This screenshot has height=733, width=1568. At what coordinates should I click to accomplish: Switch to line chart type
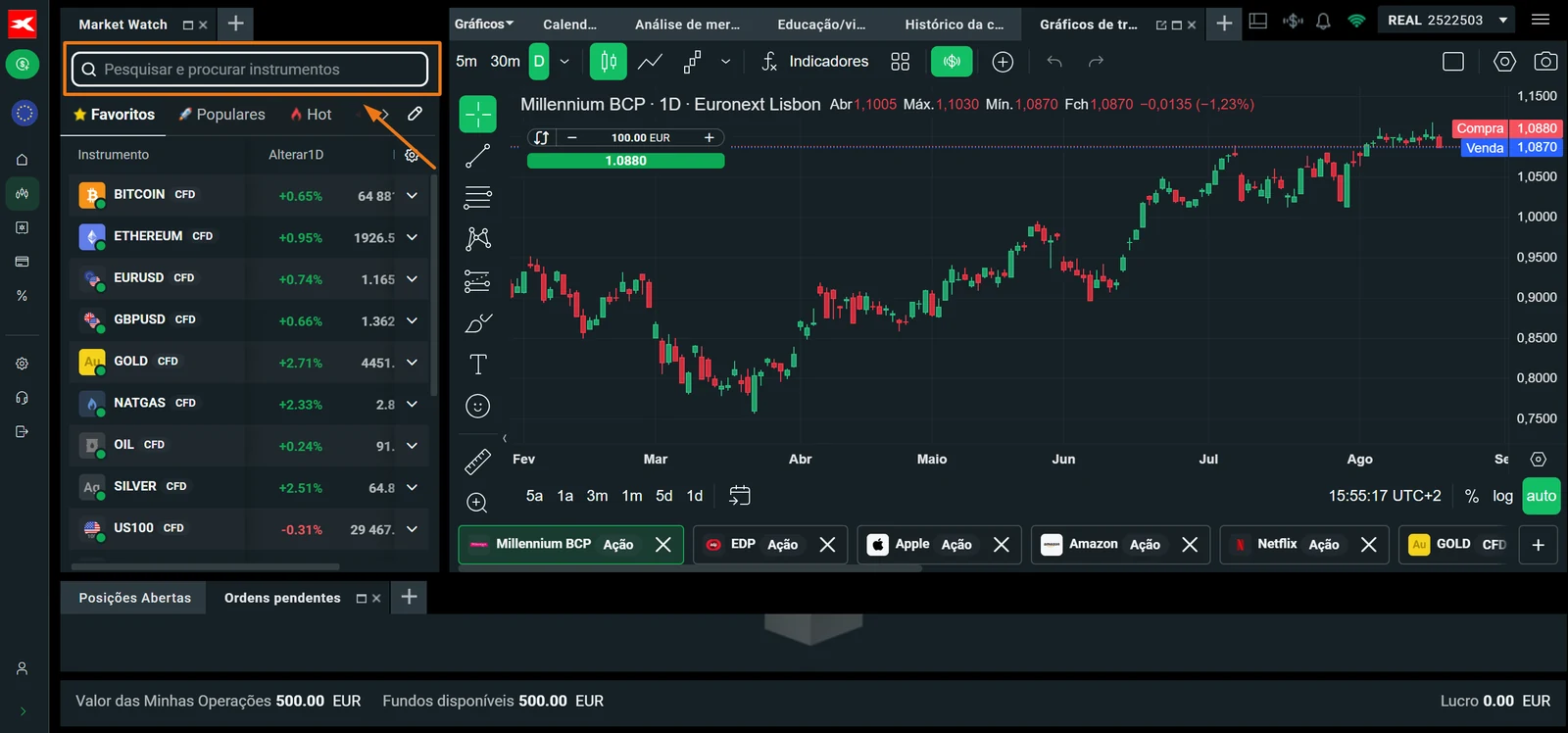coord(650,62)
